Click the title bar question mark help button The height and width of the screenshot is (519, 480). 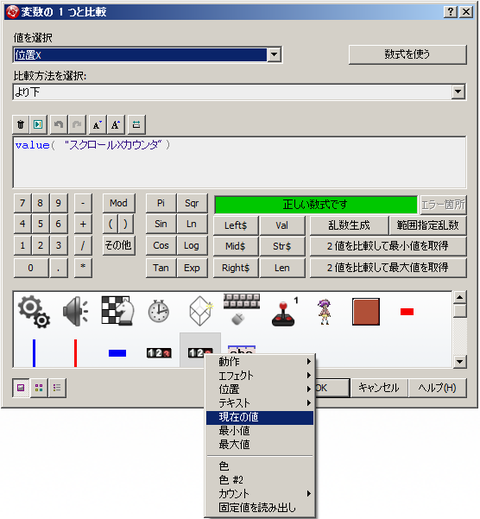(451, 12)
